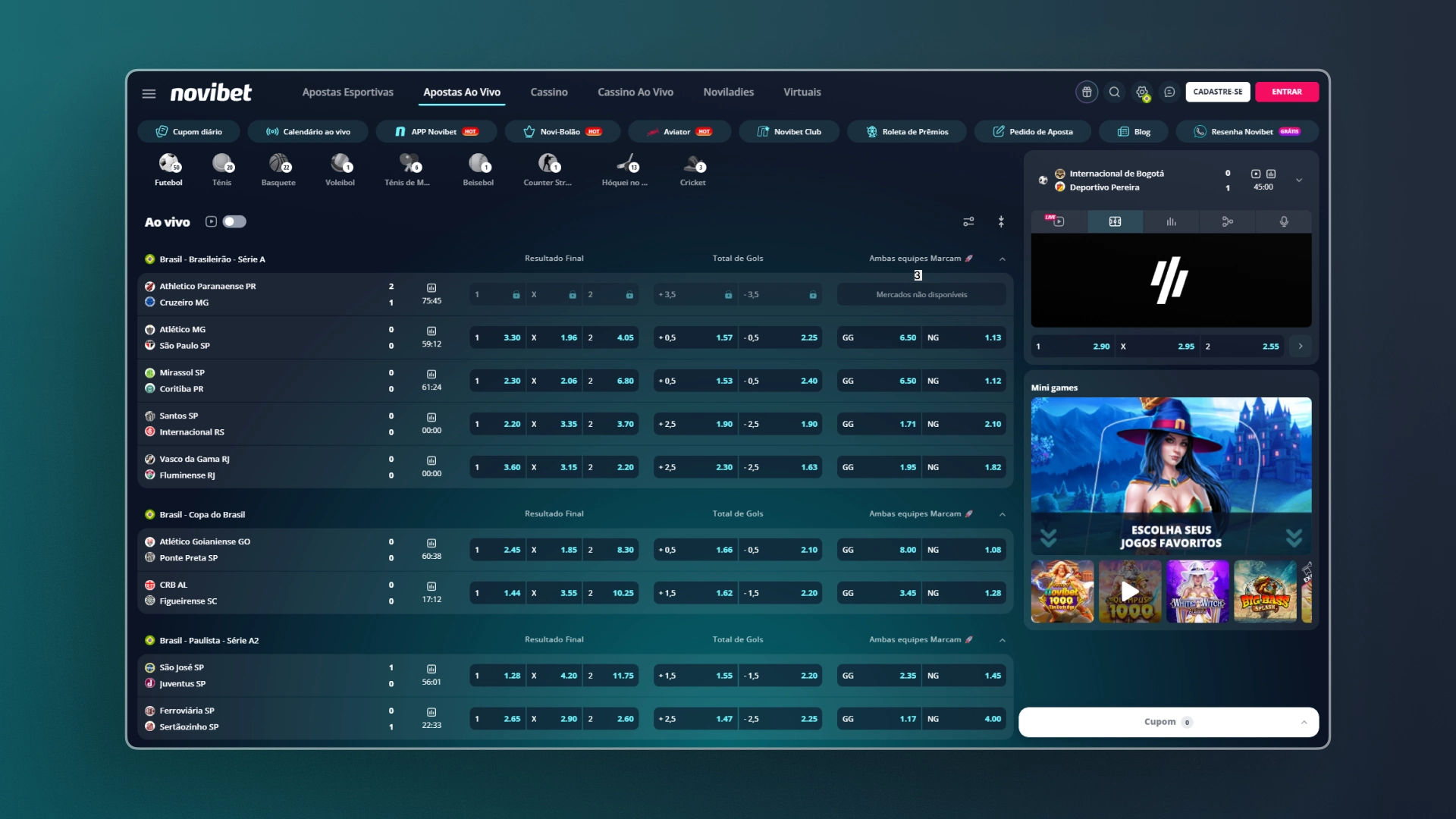This screenshot has height=819, width=1456.
Task: Open the statistics bar chart tab in the match widget
Action: (1171, 221)
